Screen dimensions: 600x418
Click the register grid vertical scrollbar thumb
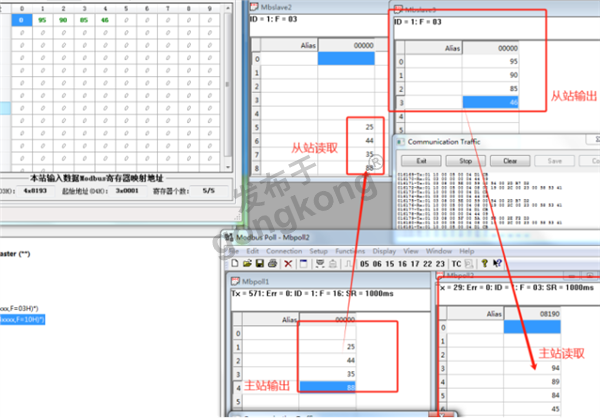click(x=228, y=84)
